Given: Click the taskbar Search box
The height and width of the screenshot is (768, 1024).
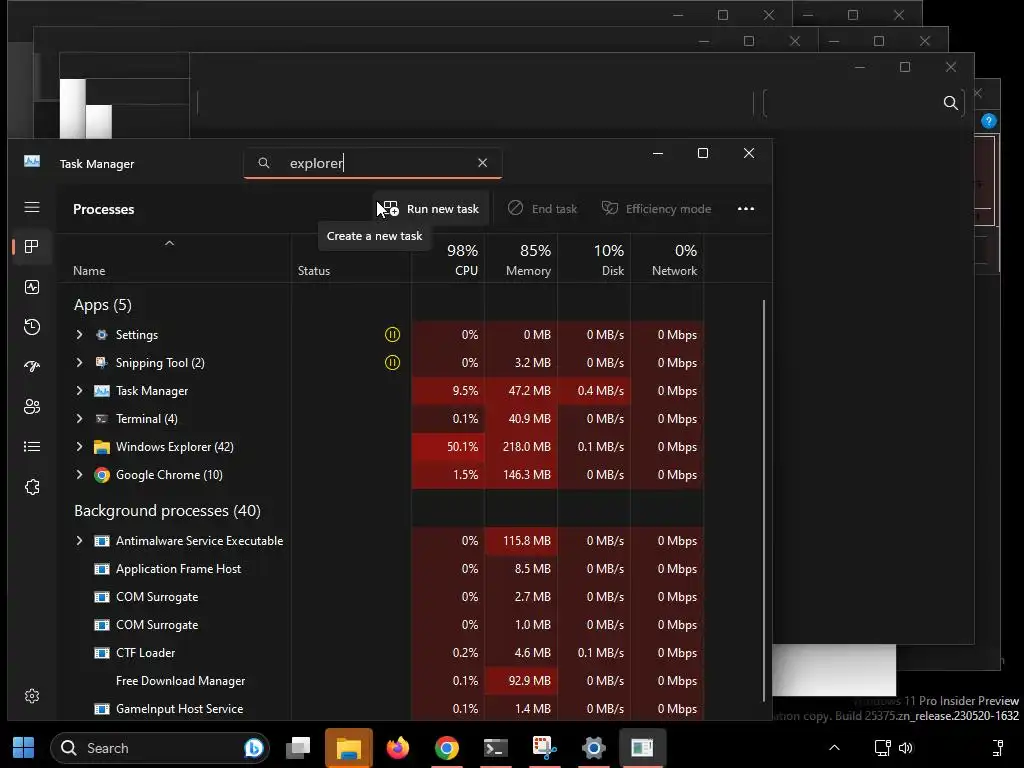Looking at the screenshot, I should [x=160, y=748].
